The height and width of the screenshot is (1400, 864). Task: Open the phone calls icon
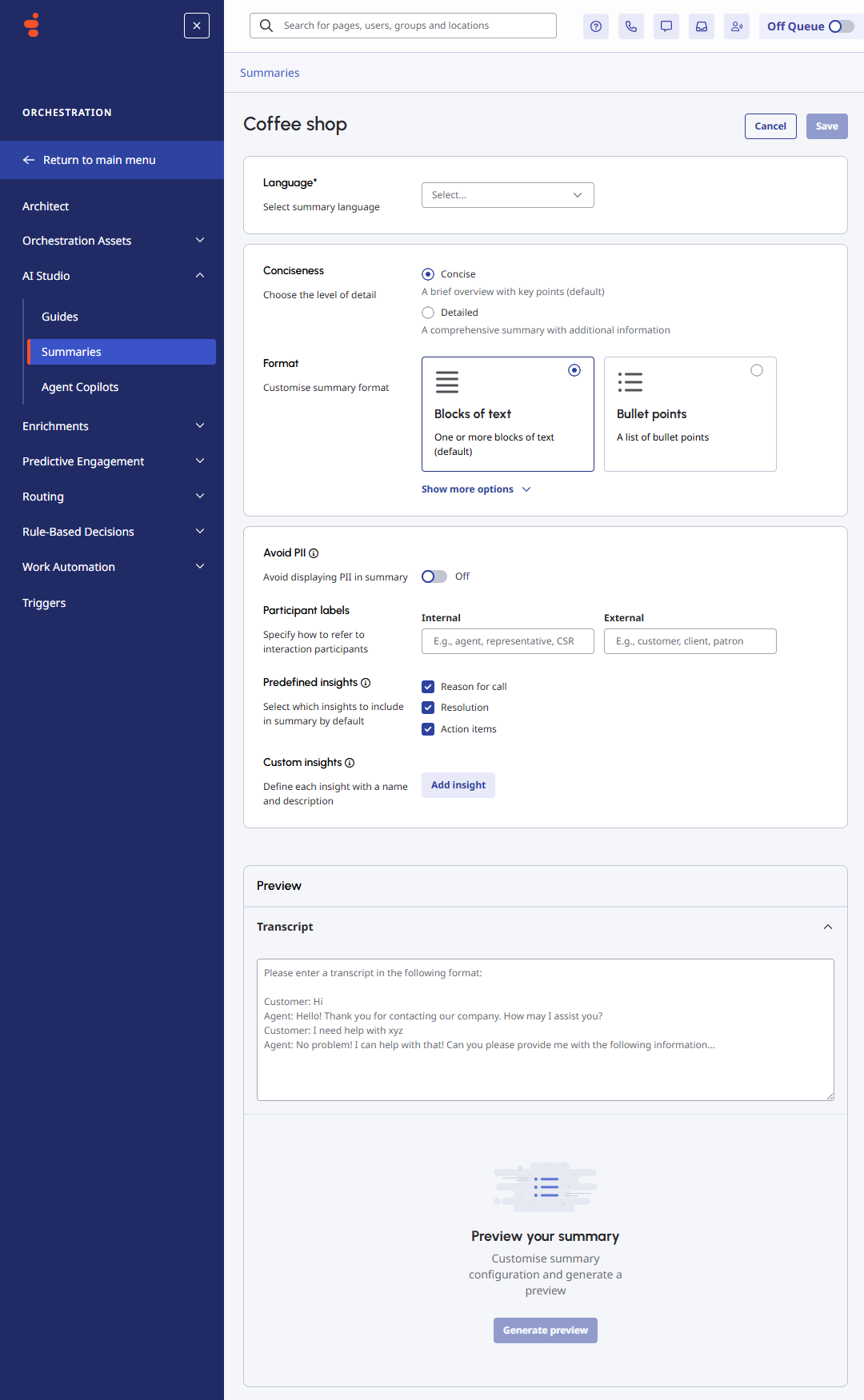[631, 26]
